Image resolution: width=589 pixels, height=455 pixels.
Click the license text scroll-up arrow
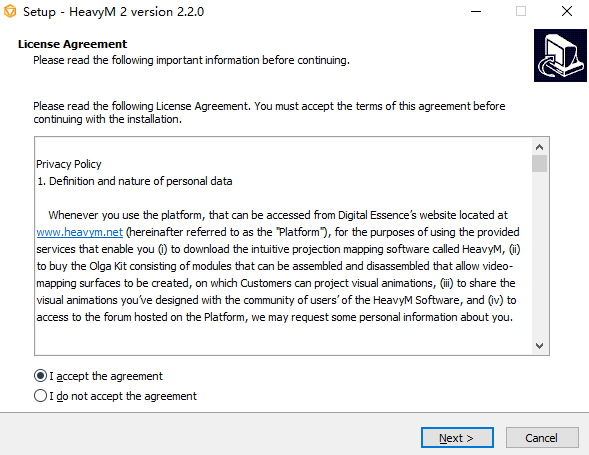pyautogui.click(x=539, y=147)
